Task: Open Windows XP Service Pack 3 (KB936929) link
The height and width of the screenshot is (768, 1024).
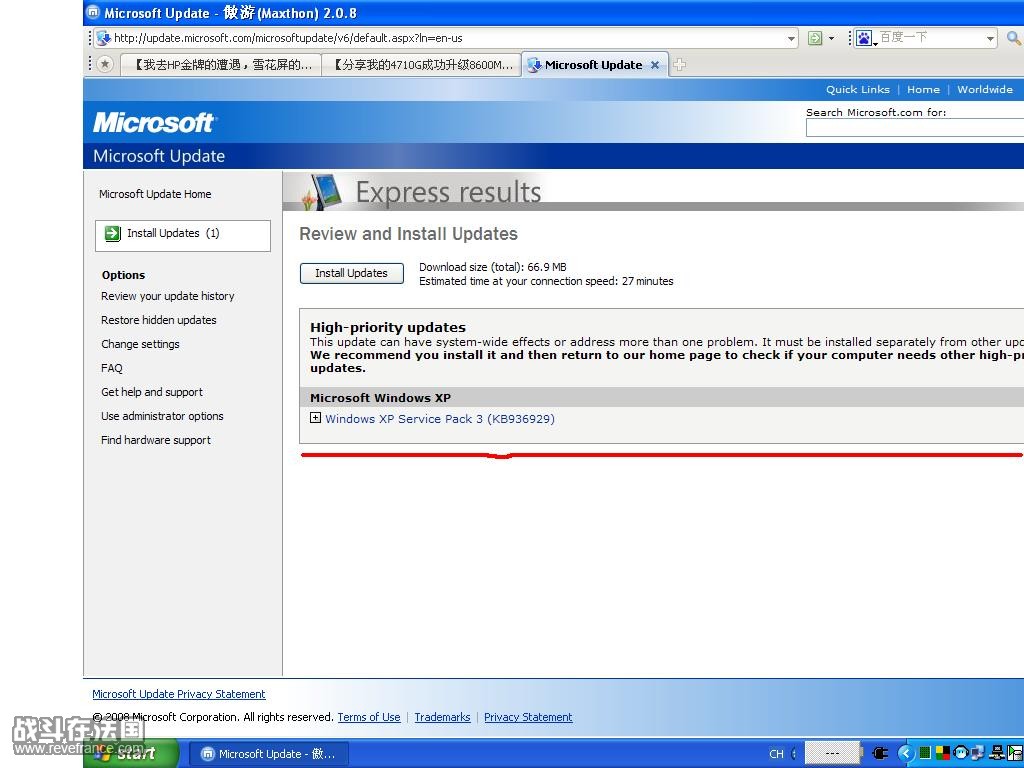Action: (440, 419)
